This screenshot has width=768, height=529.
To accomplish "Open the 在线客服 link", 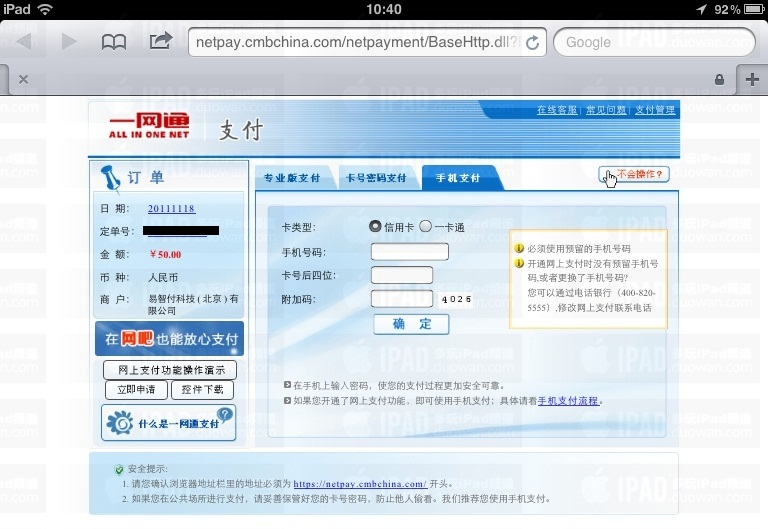I will click(x=557, y=110).
